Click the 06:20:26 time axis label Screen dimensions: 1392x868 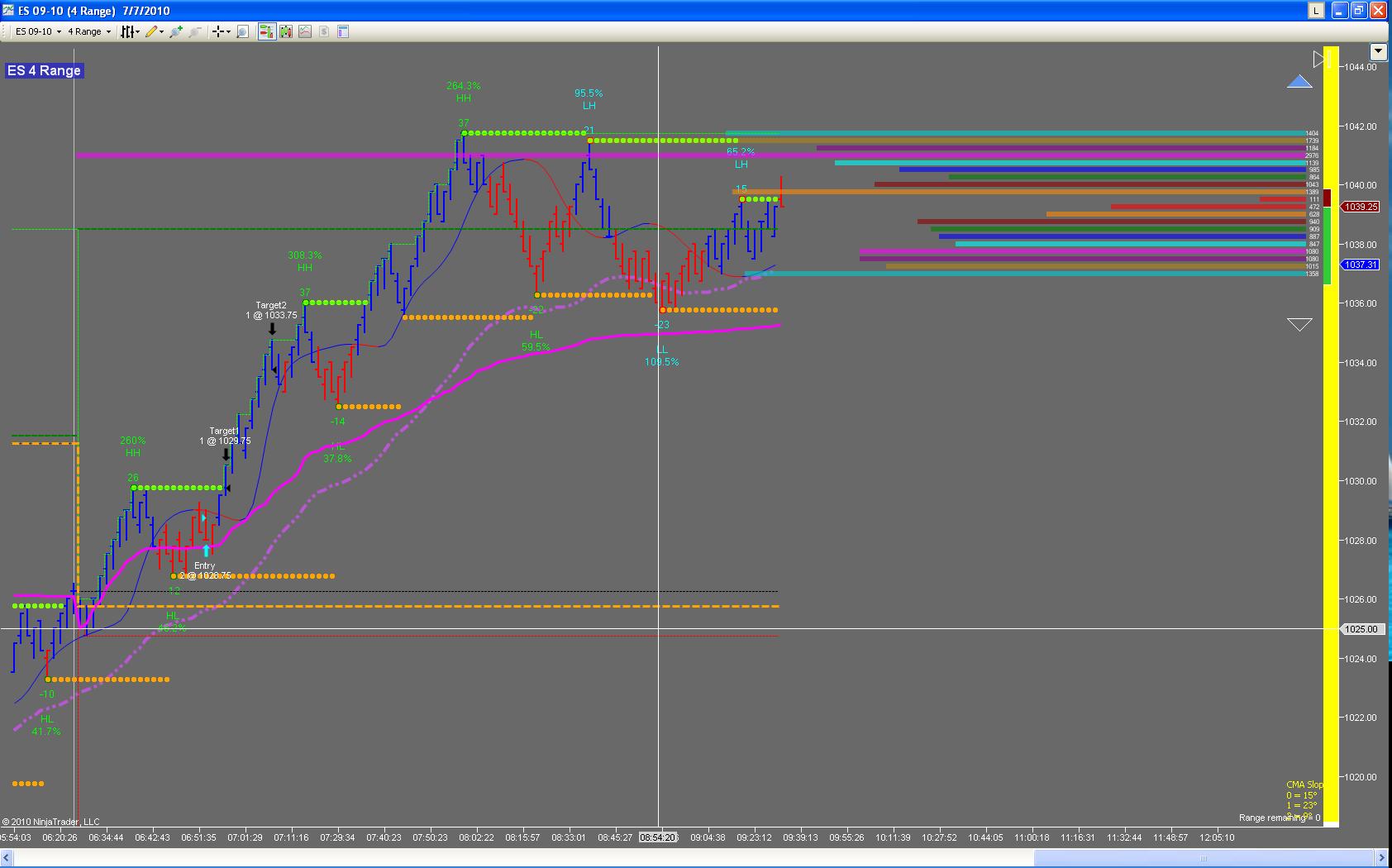pos(60,837)
